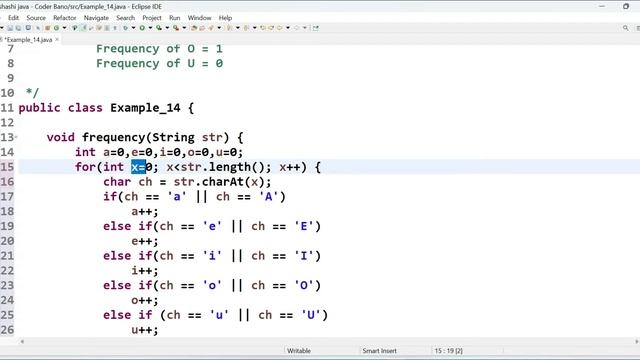Click the green New Java Class icon

(x=56, y=28)
